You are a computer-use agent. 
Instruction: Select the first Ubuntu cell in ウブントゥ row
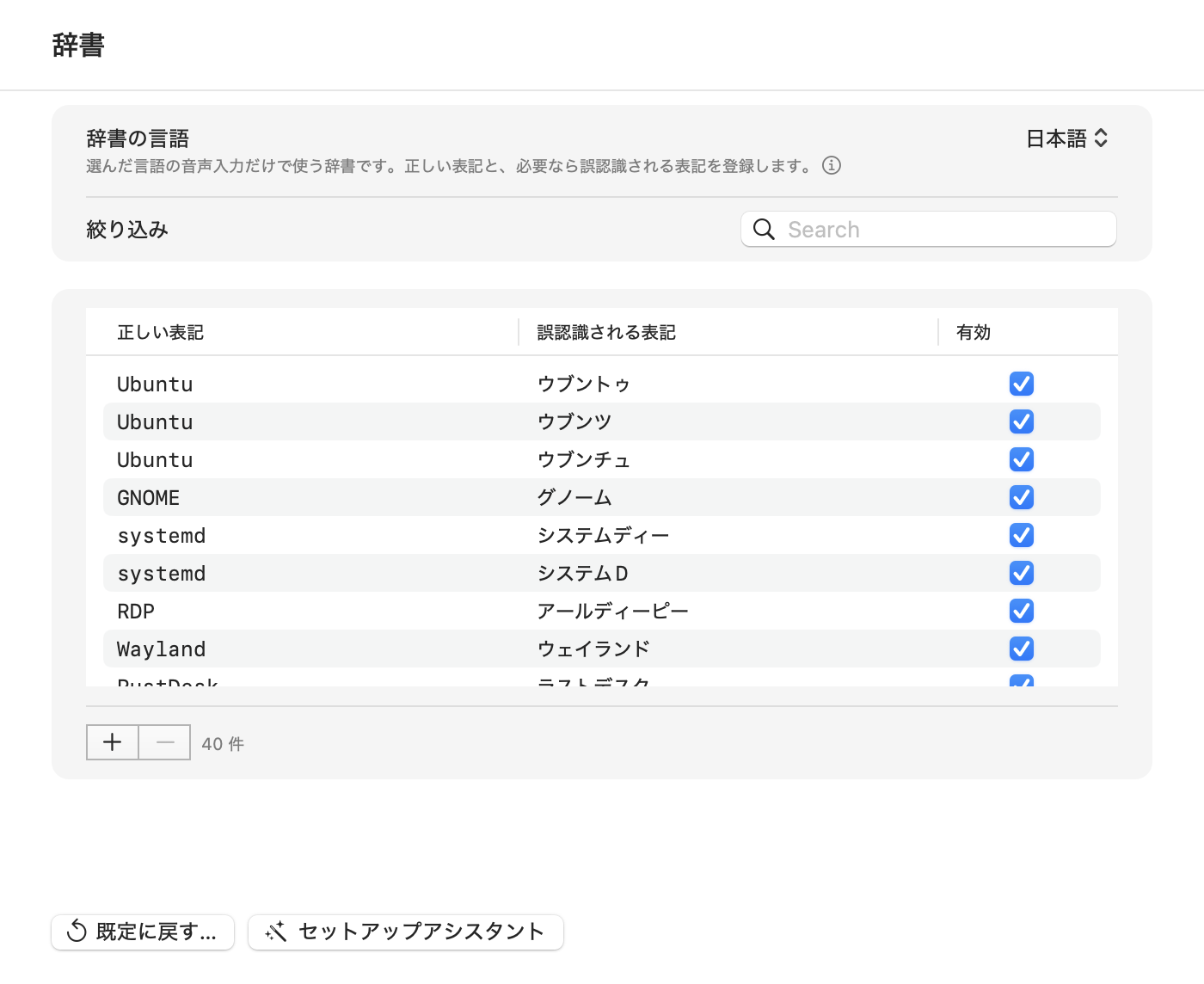(x=155, y=384)
